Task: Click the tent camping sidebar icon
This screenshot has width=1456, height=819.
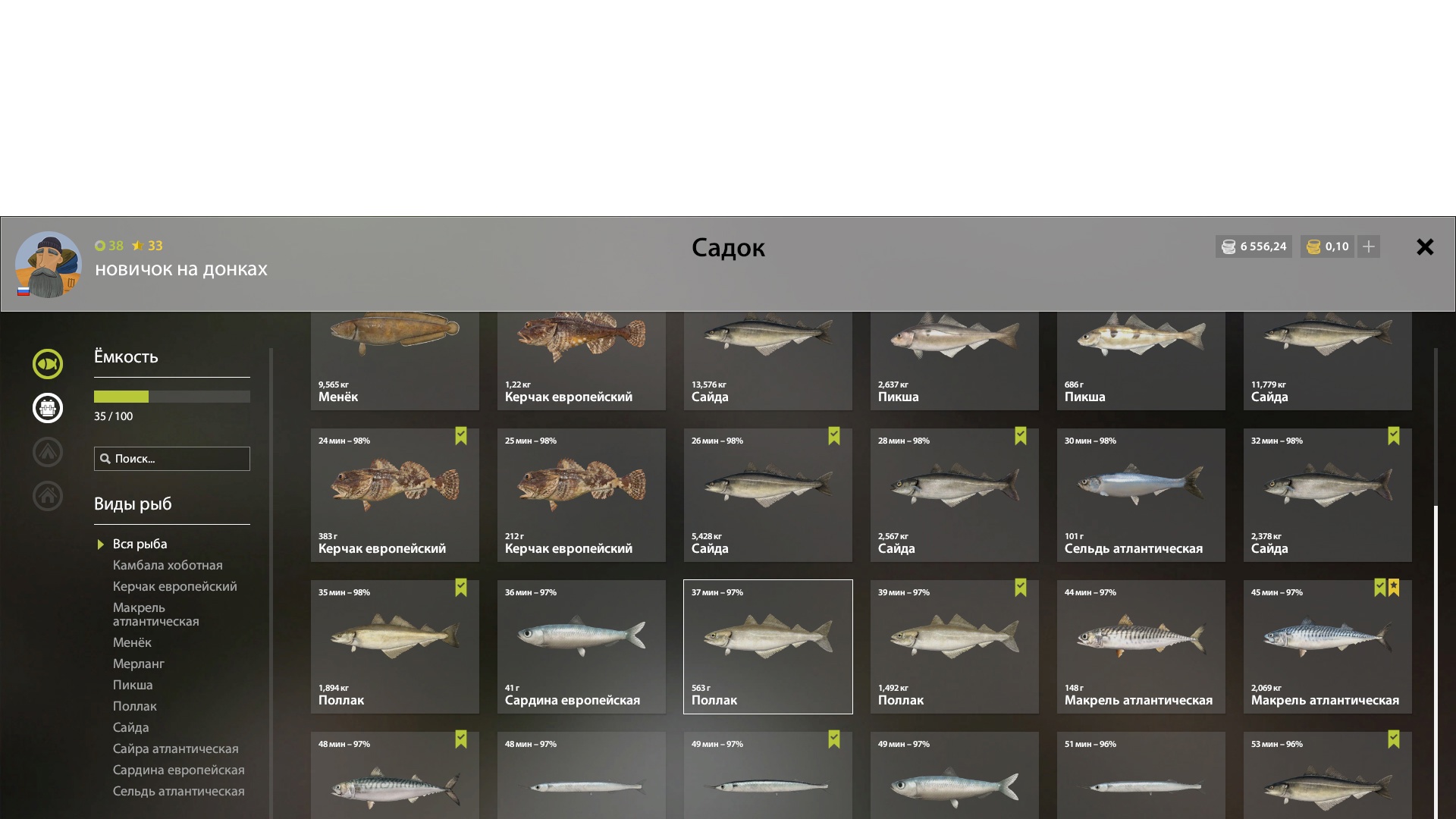Action: pos(48,452)
